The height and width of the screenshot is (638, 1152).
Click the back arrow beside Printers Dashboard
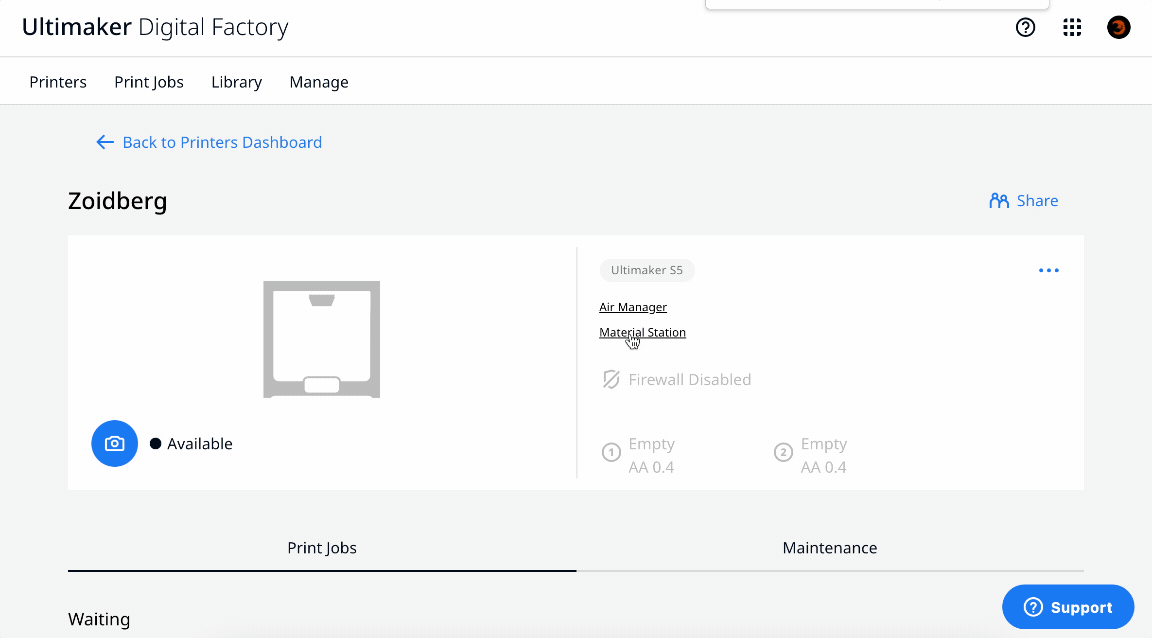(105, 141)
